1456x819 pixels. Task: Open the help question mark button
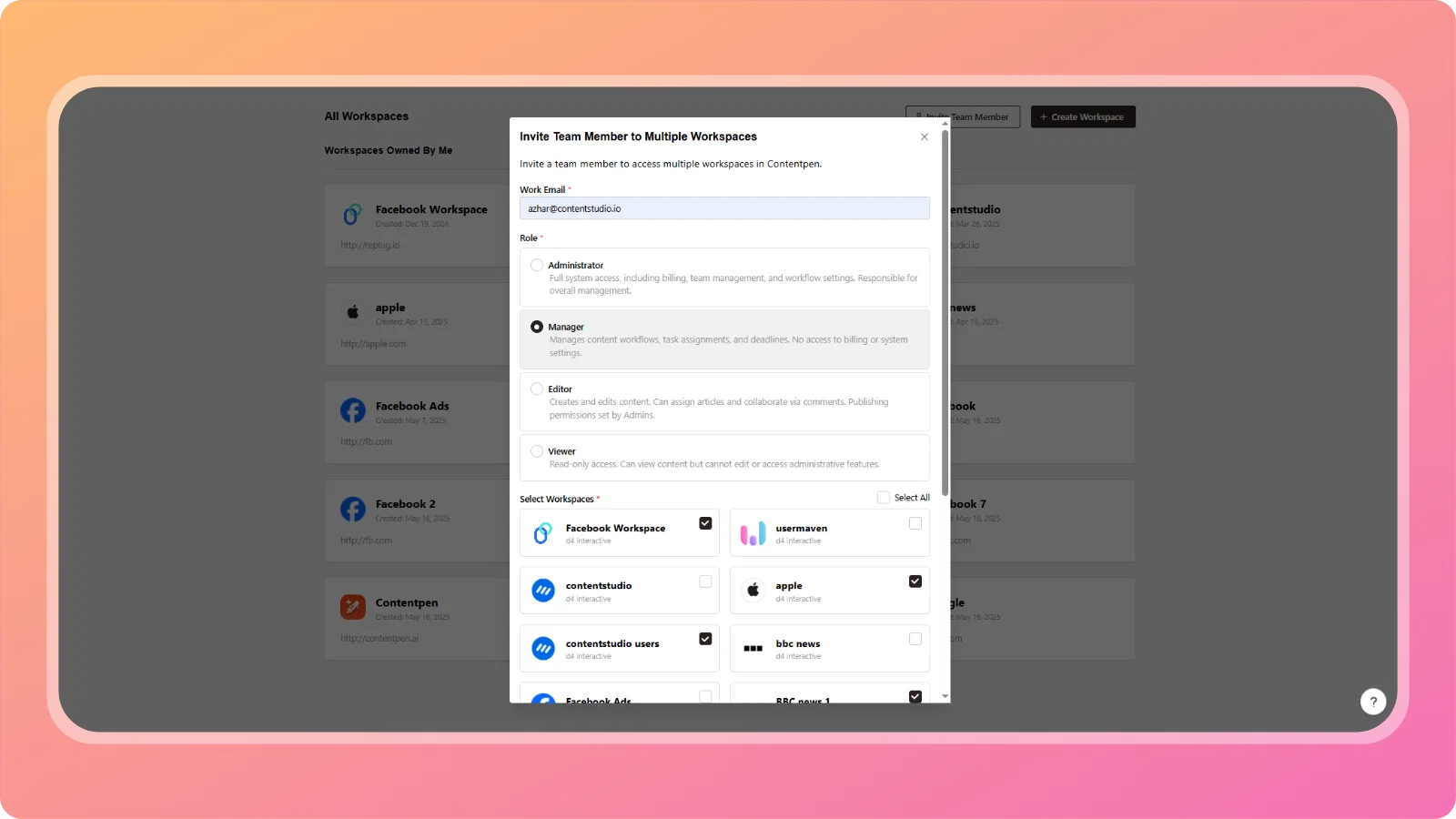(x=1373, y=702)
